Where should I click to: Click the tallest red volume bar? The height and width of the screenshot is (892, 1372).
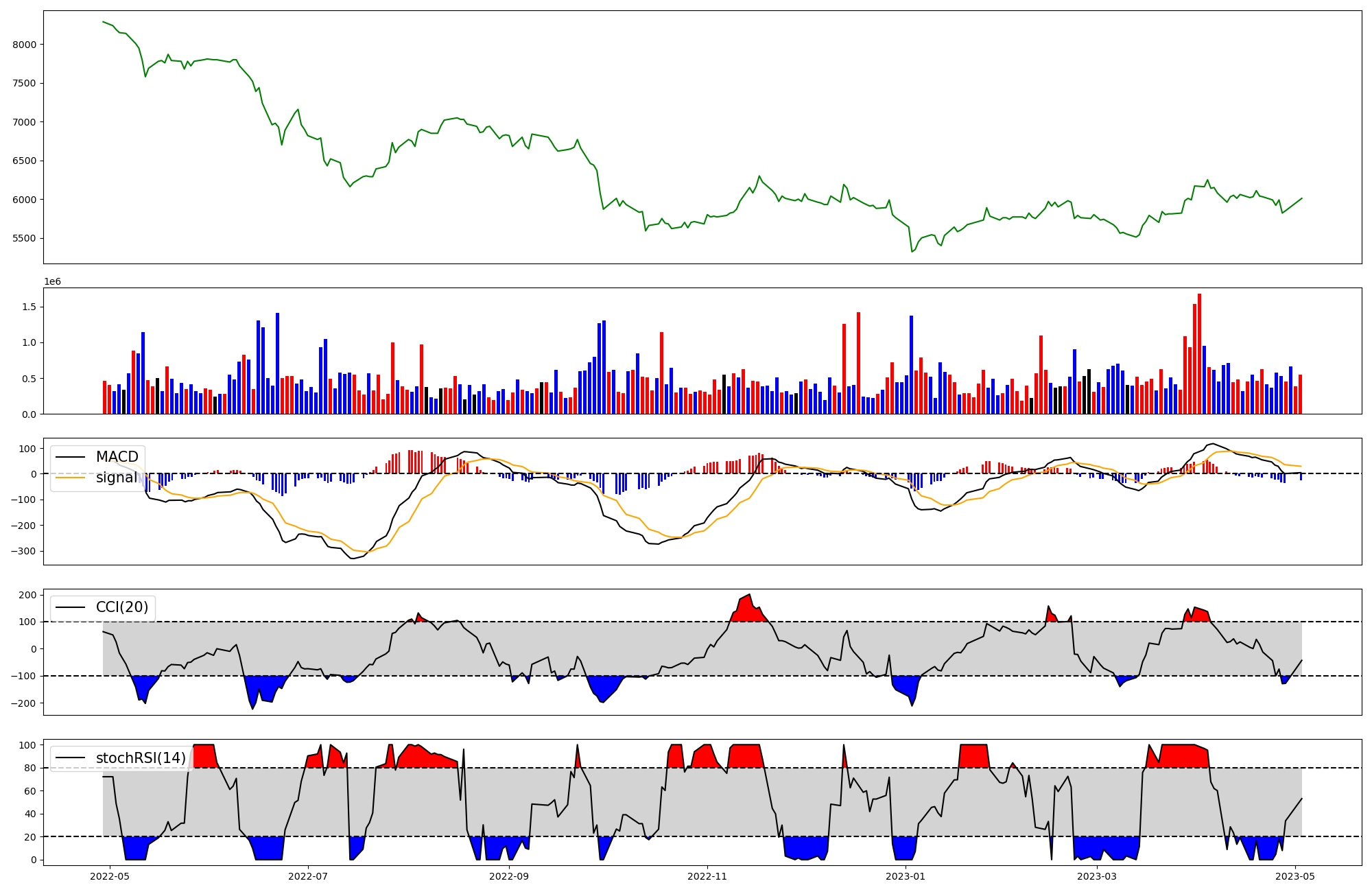pos(1199,353)
